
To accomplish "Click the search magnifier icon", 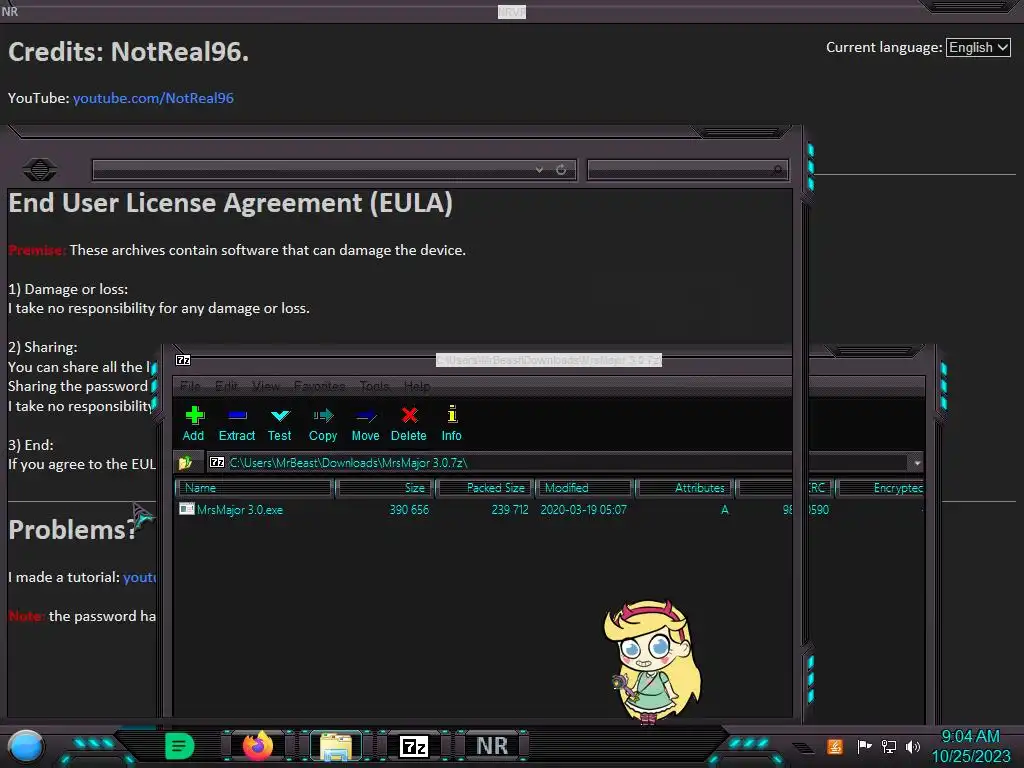I will point(777,170).
